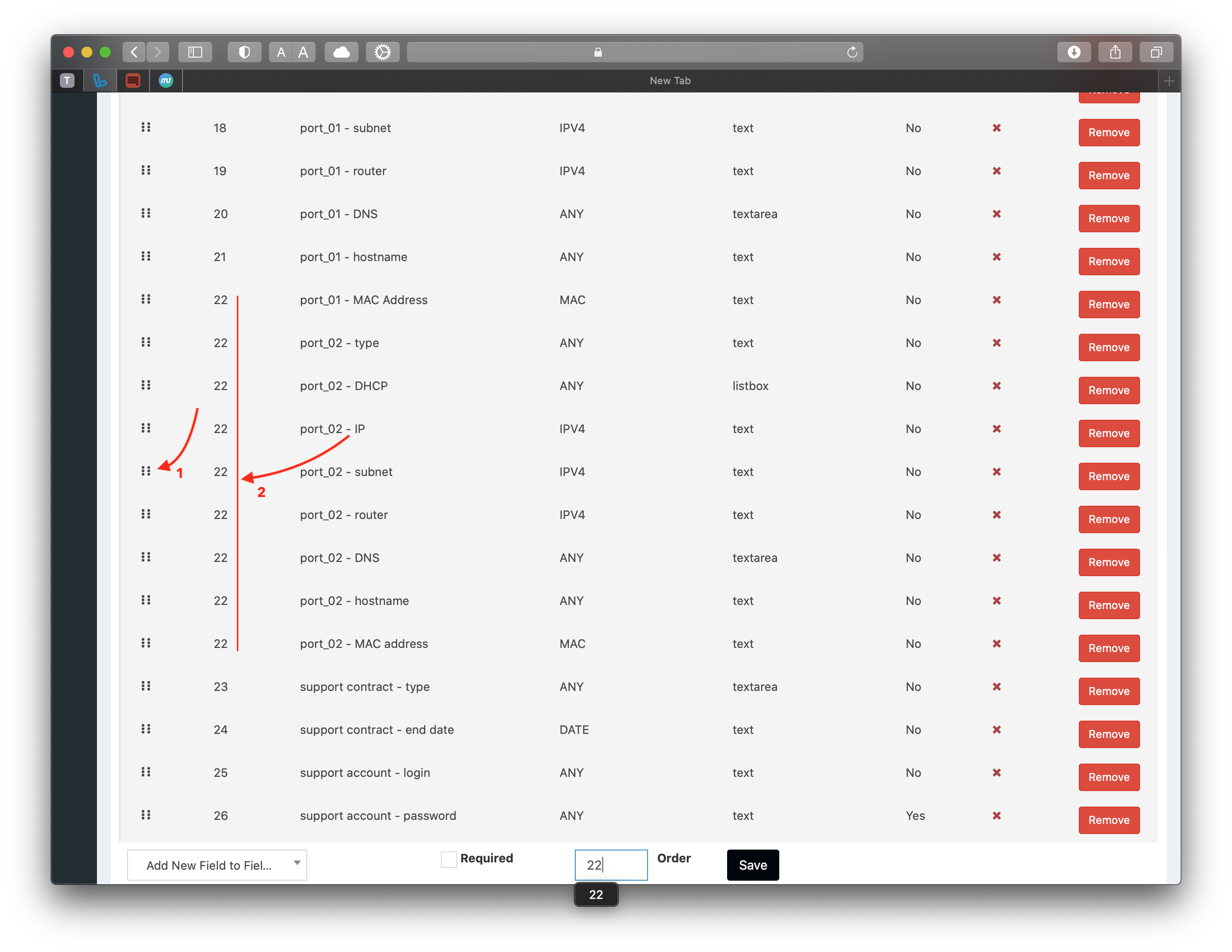Open the 'Add New Field to Field' dropdown
Viewport: 1232px width, 952px height.
tap(217, 865)
